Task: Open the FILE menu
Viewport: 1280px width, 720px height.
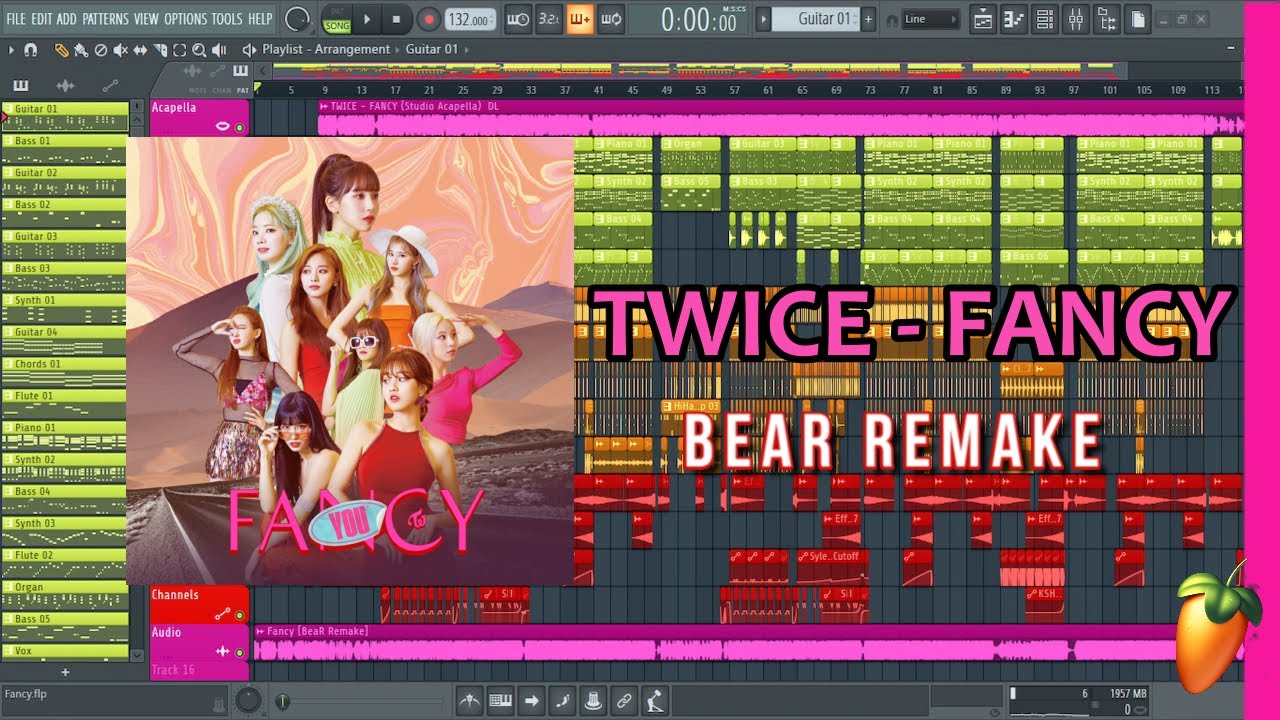Action: 16,19
